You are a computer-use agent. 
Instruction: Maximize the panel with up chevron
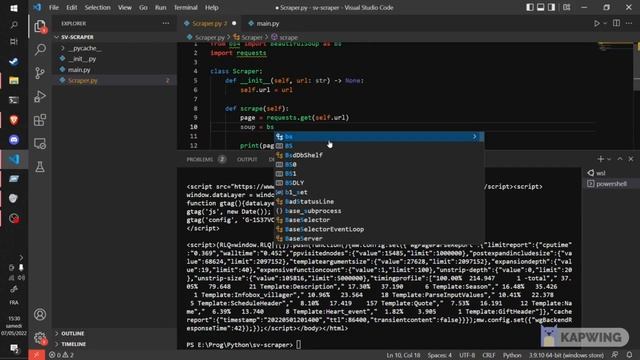tap(620, 159)
